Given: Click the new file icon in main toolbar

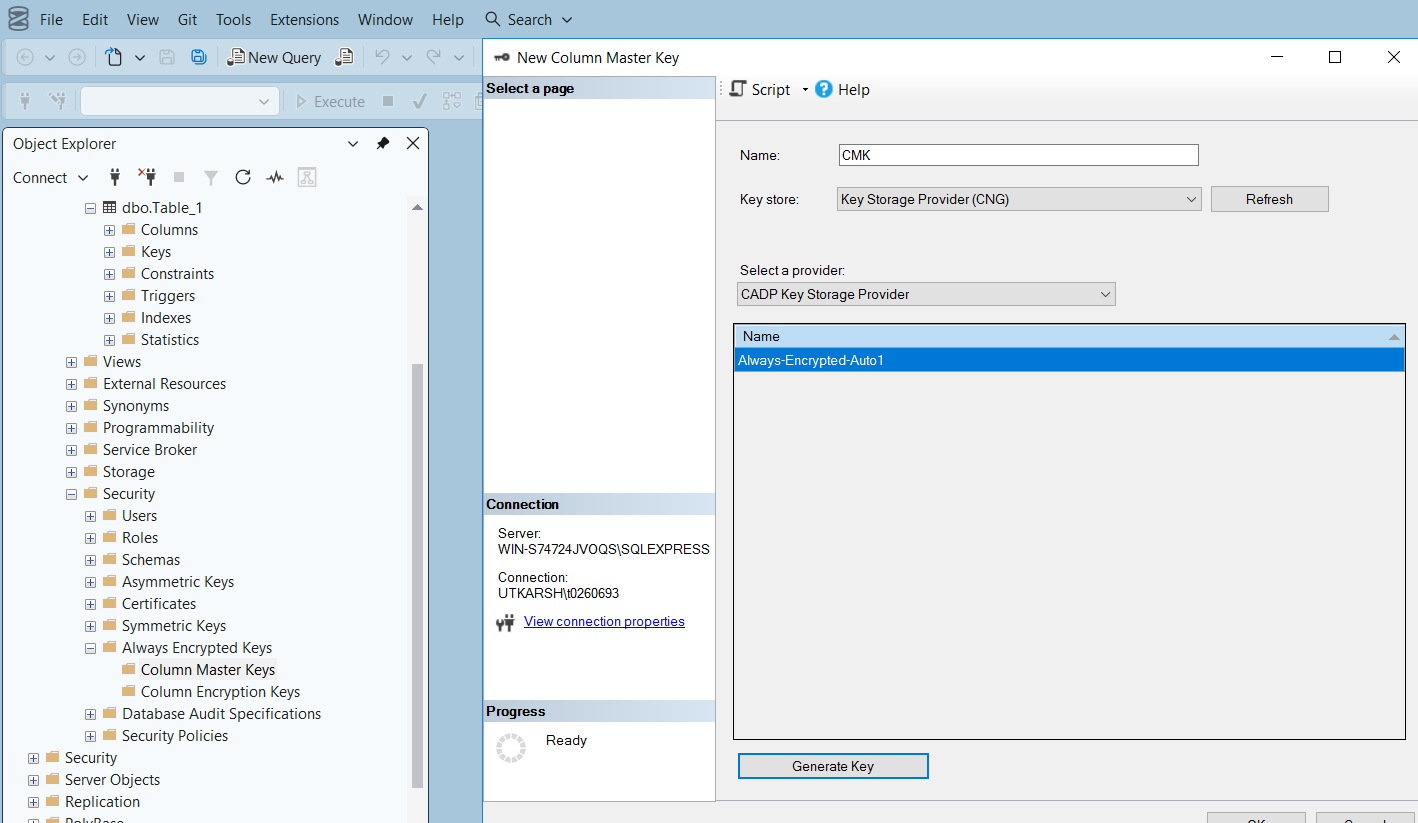Looking at the screenshot, I should [x=114, y=57].
